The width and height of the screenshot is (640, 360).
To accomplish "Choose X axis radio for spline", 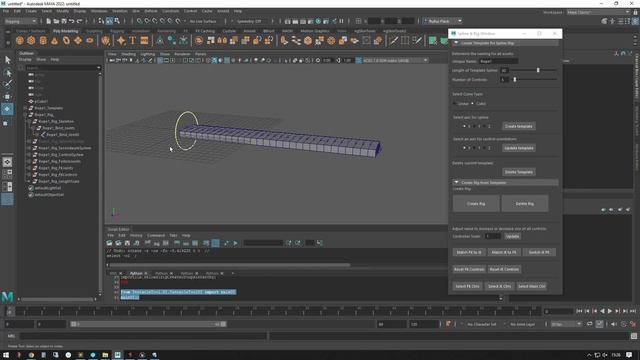I will [464, 126].
